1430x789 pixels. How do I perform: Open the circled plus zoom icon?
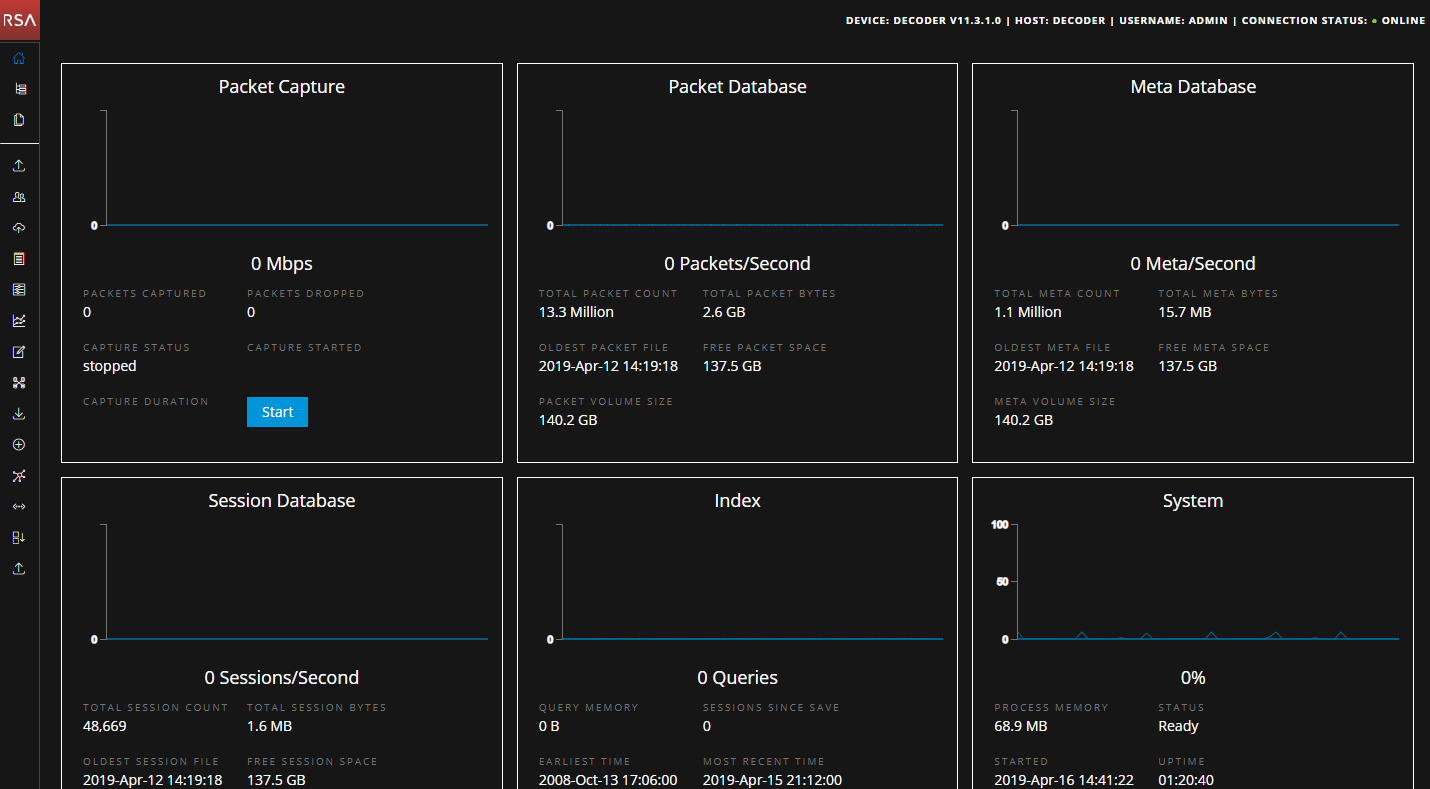[18, 444]
